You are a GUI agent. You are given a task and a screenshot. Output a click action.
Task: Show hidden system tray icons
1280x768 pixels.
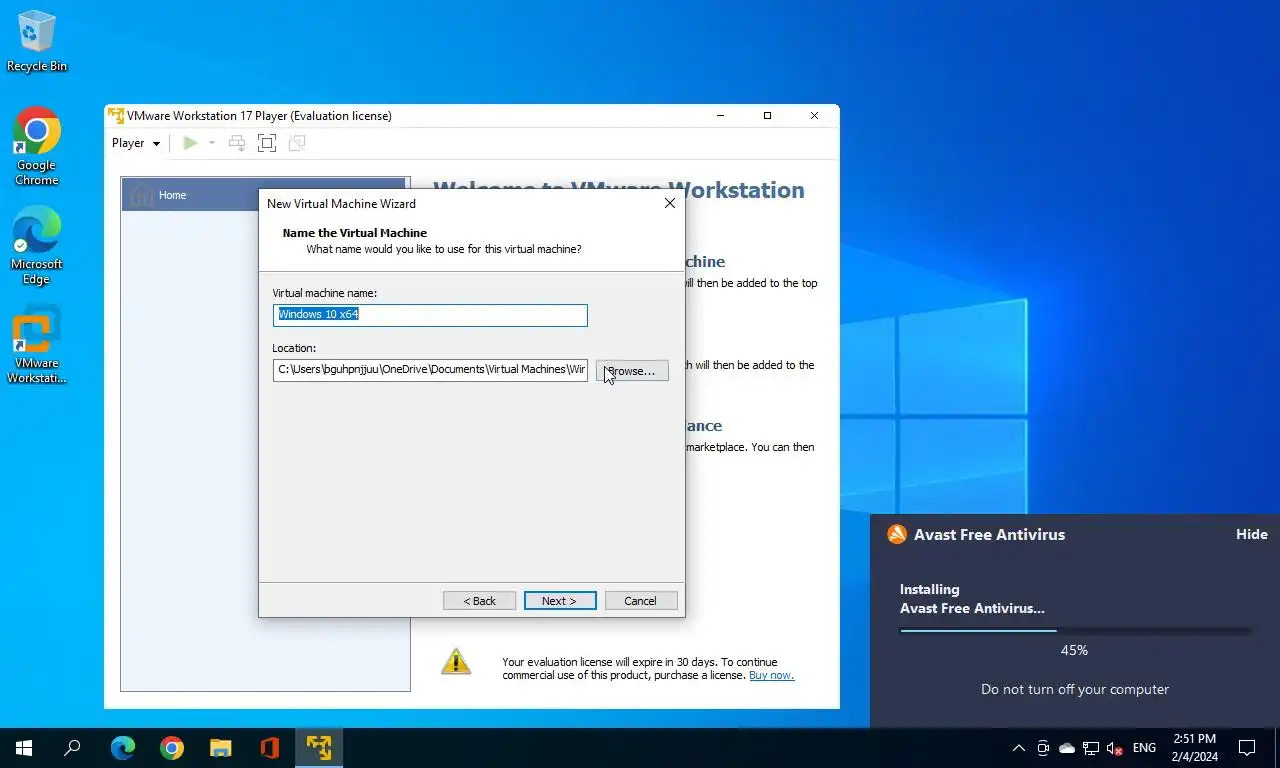[1019, 748]
